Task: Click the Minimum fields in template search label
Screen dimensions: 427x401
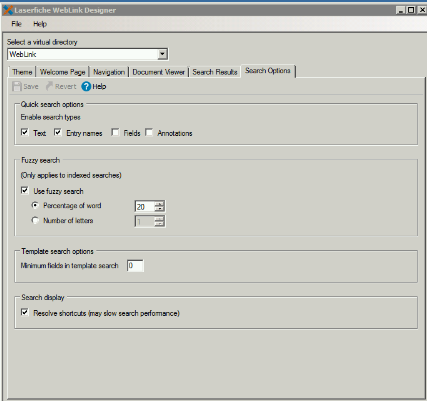Action: (70, 266)
